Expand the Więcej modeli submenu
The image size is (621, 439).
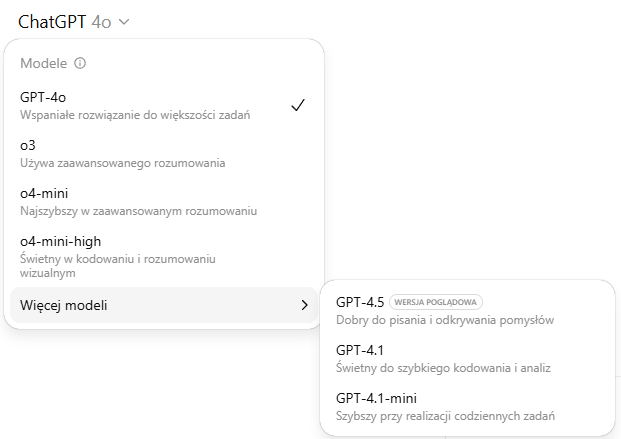(164, 305)
